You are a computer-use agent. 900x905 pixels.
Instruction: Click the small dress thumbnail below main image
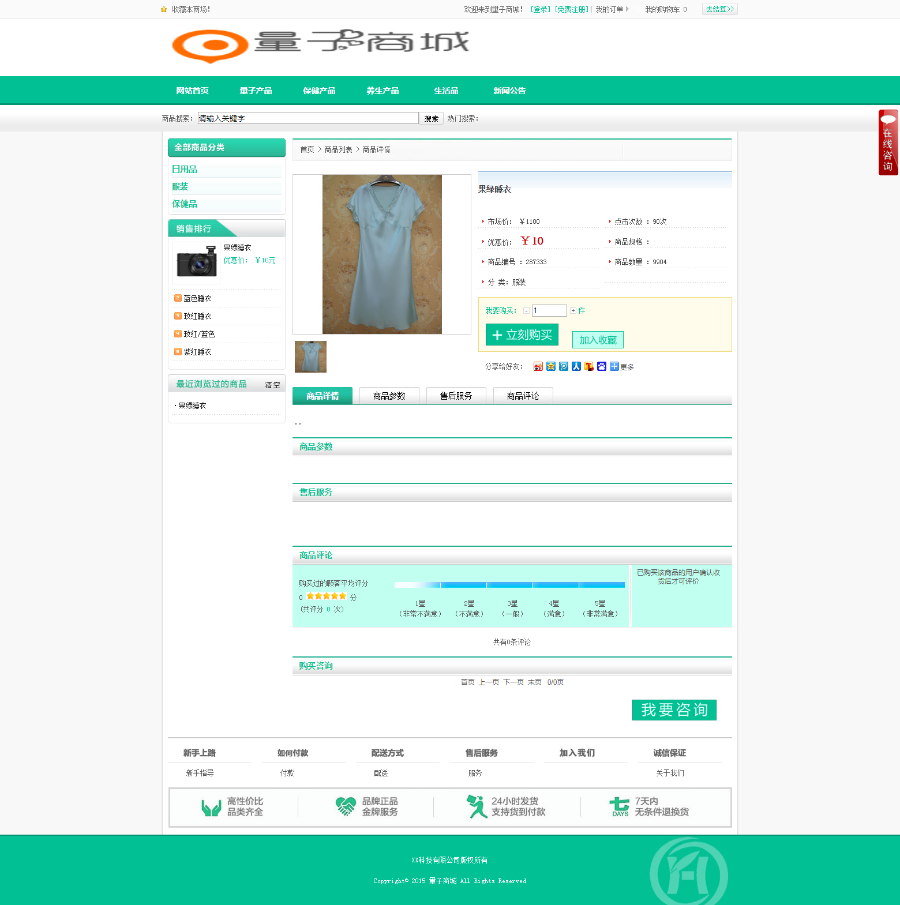point(311,357)
